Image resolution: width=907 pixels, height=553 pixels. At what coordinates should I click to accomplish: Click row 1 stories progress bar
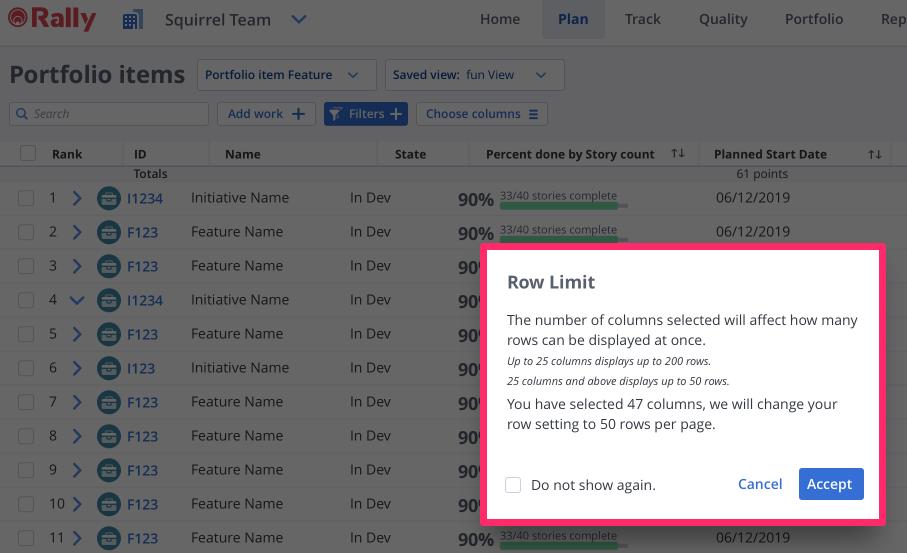(x=564, y=205)
